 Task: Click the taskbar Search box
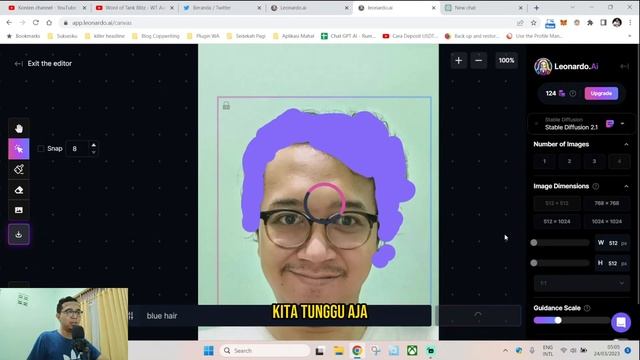coord(265,351)
